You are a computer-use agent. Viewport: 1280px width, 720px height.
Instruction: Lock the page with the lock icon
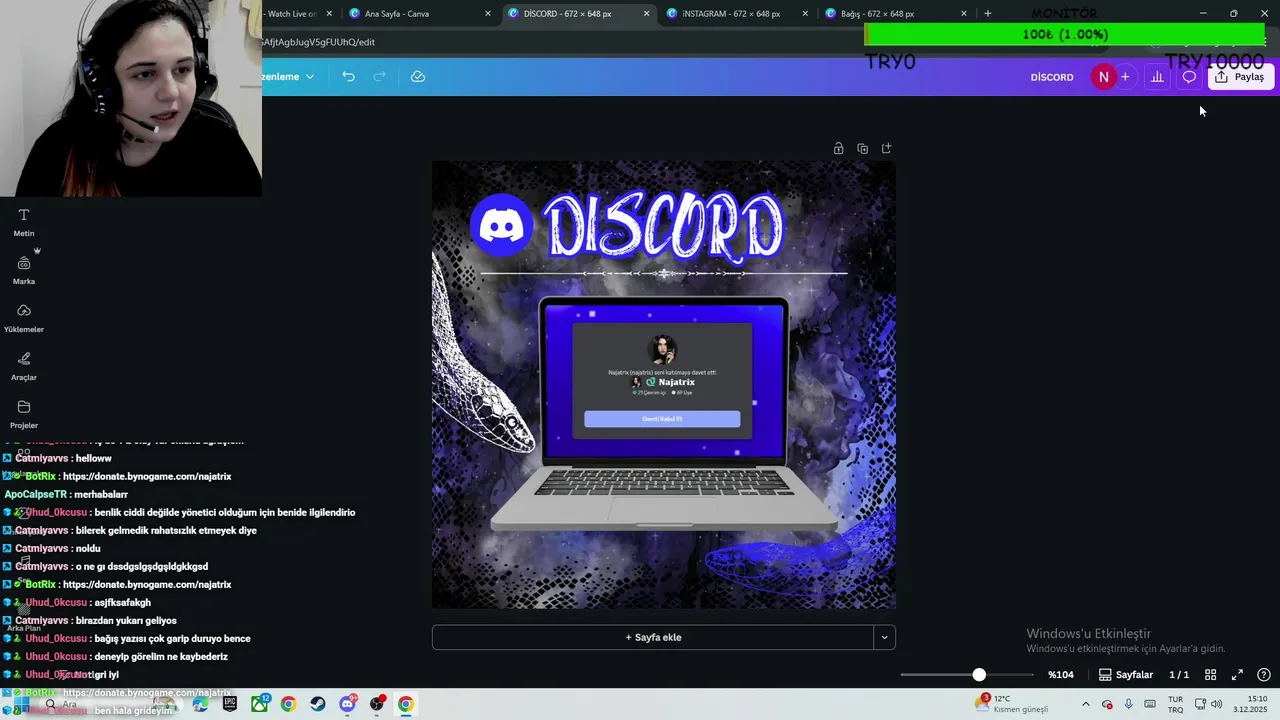click(x=838, y=148)
